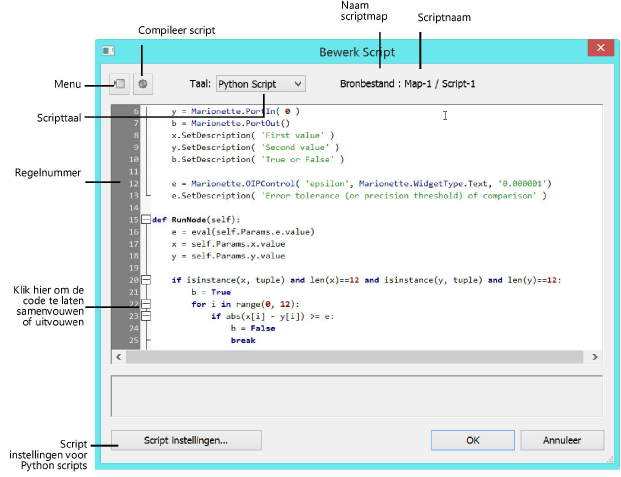The image size is (621, 477).
Task: Collapse the if isinstance block at line 20
Action: (146, 280)
